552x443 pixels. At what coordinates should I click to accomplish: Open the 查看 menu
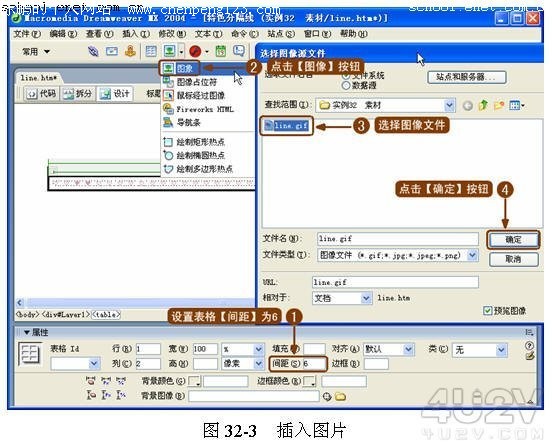(x=100, y=34)
